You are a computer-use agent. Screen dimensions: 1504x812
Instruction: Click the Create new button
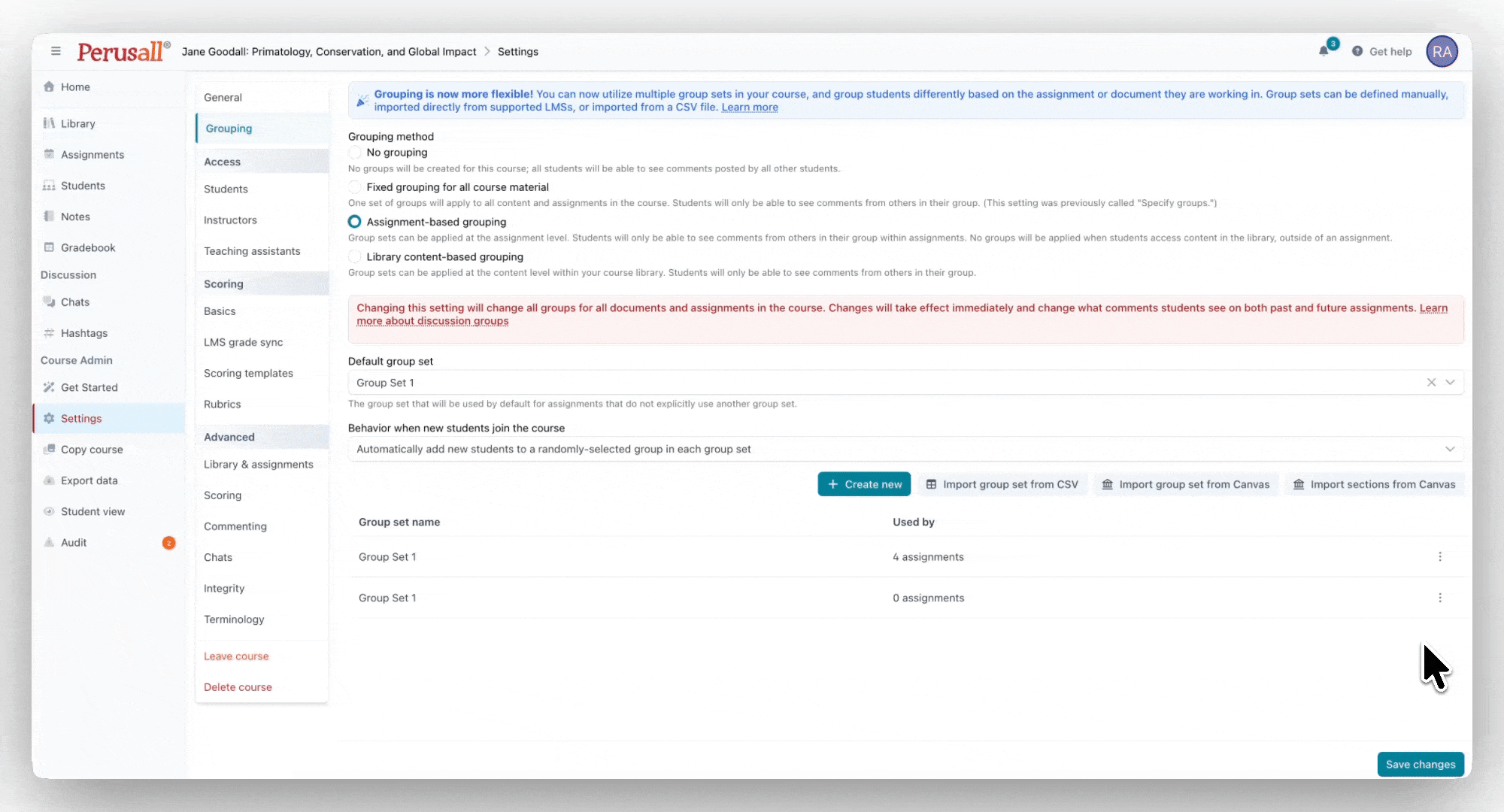pos(864,484)
